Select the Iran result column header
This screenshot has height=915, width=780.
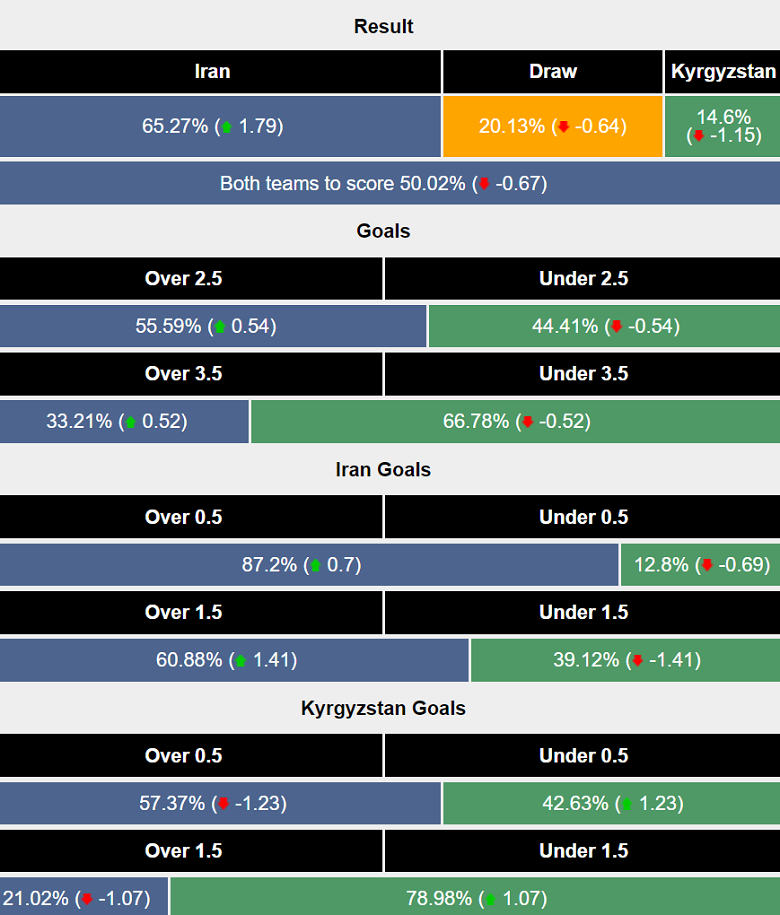[x=212, y=72]
